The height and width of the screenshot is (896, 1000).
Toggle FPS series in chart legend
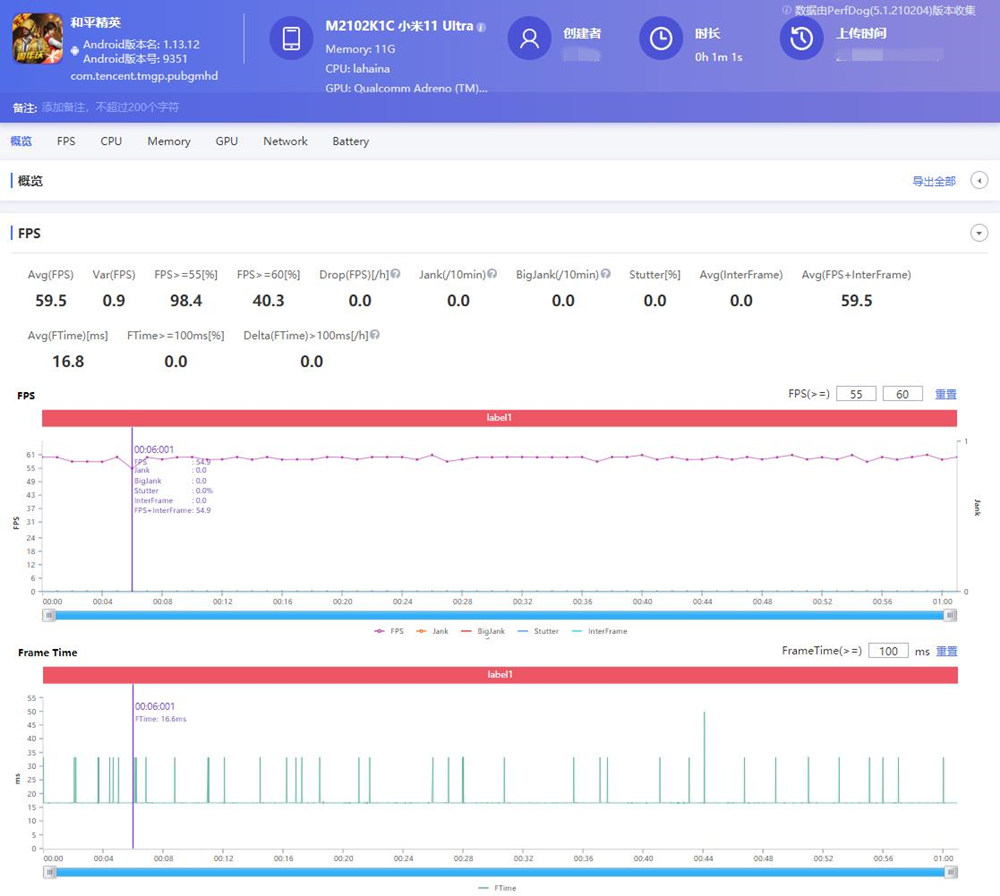click(389, 631)
